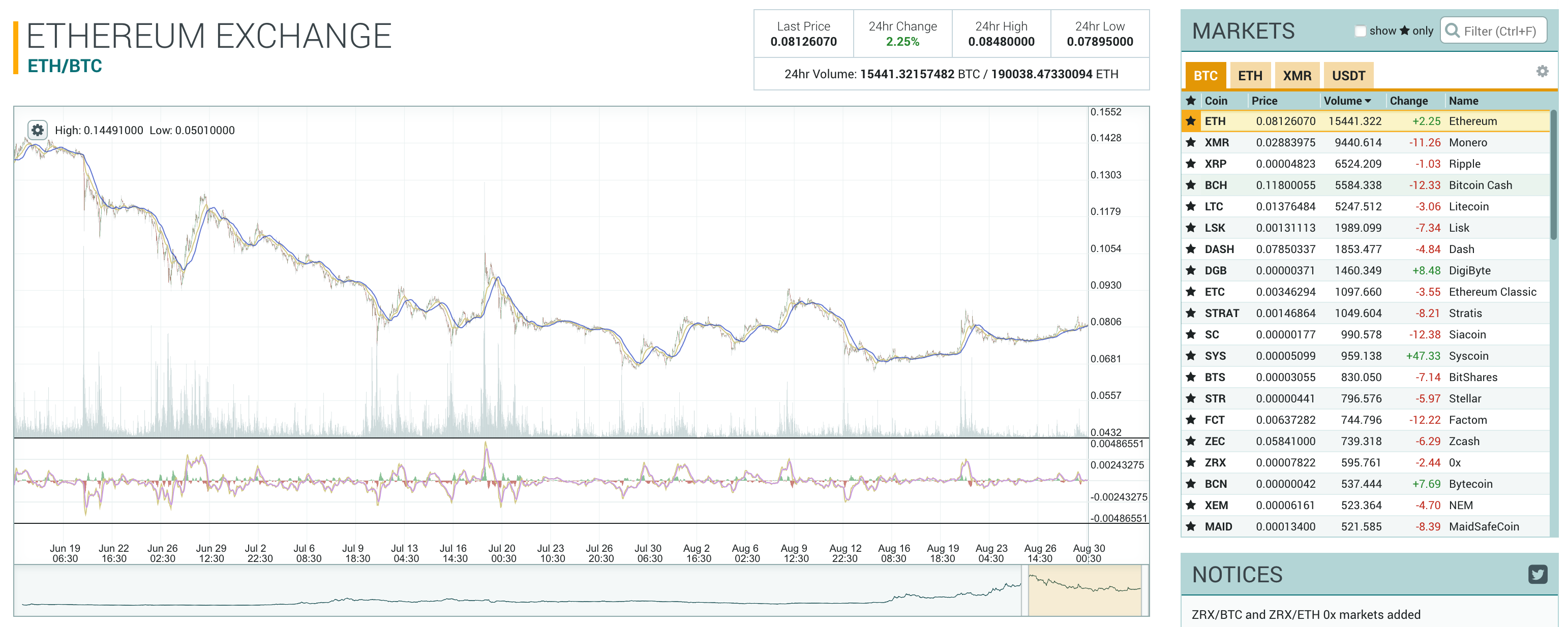
Task: Open chart settings gear icon
Action: pyautogui.click(x=37, y=130)
